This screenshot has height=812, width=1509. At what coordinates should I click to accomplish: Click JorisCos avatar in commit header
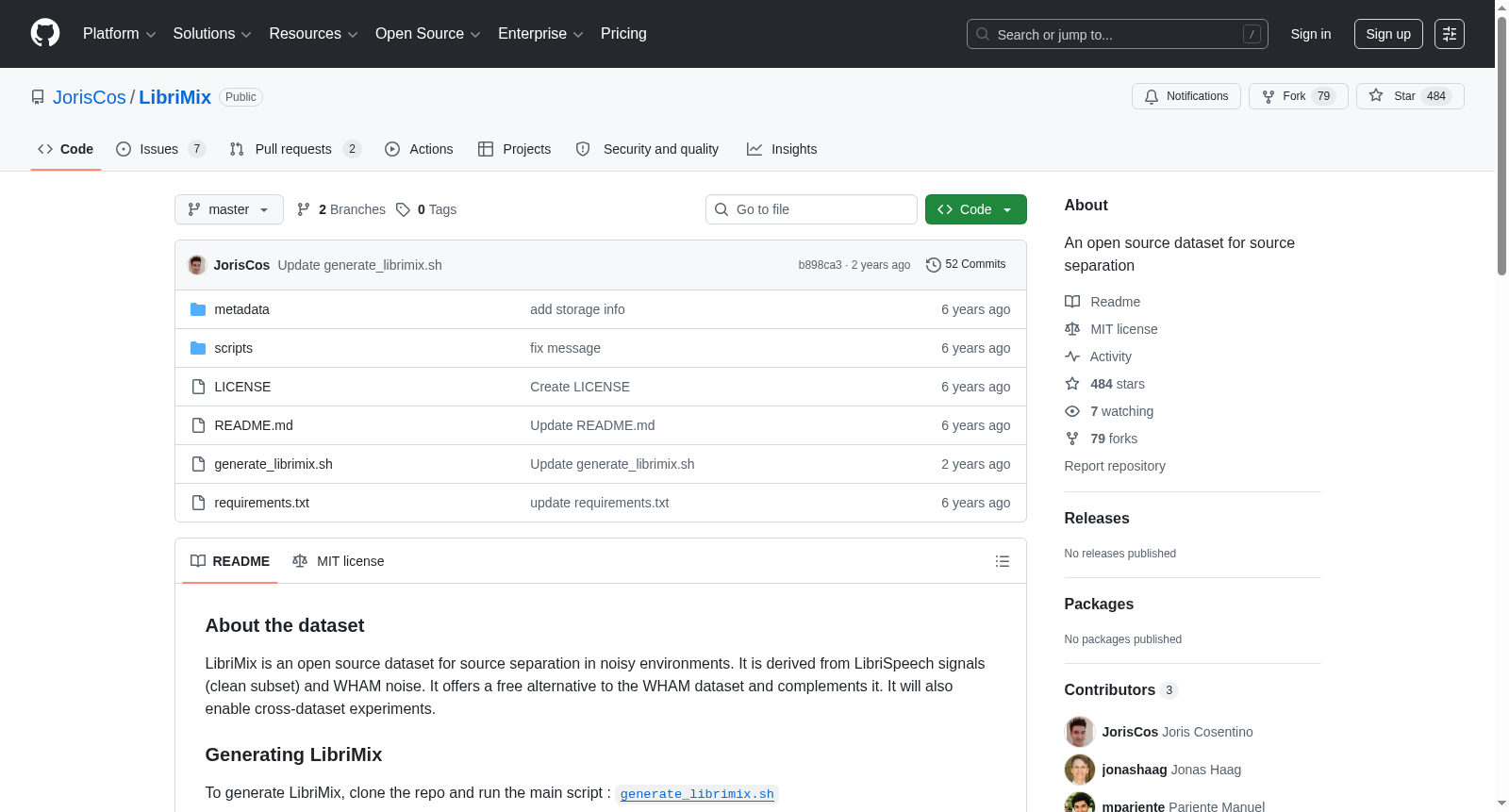[197, 265]
